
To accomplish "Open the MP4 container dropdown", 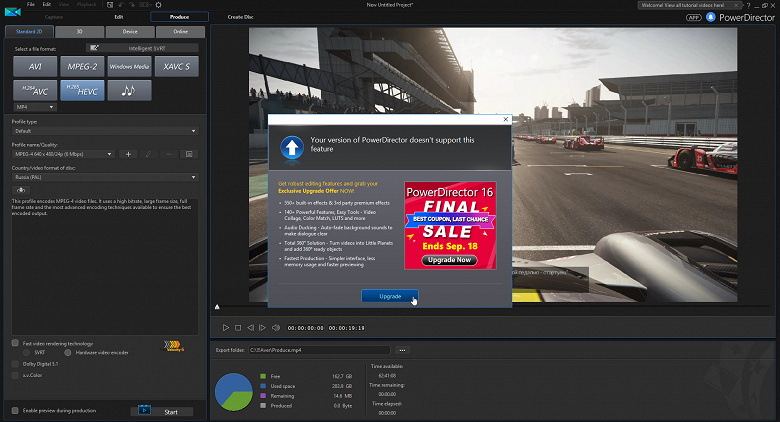I will click(x=33, y=105).
